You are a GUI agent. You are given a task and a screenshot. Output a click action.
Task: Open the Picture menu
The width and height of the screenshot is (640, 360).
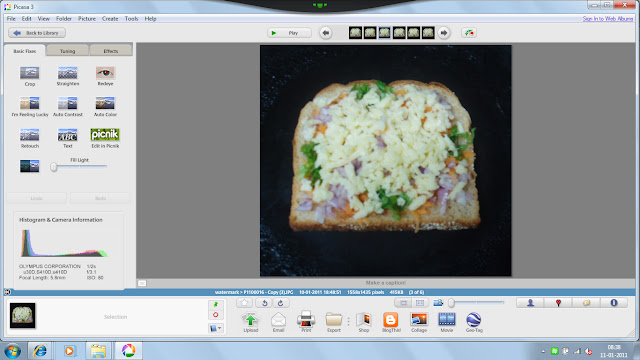point(87,19)
